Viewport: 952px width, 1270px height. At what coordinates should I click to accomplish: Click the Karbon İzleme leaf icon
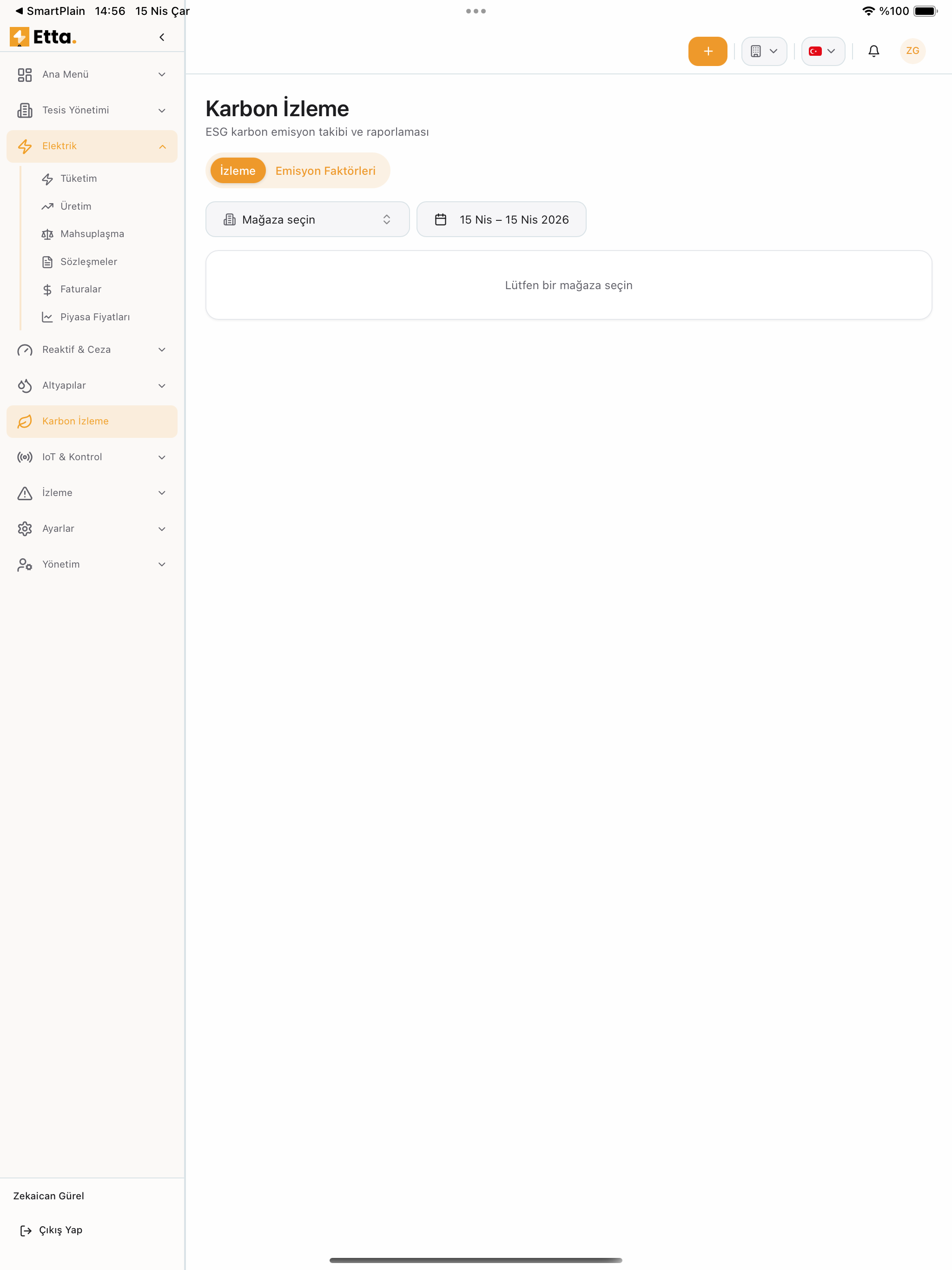(25, 422)
